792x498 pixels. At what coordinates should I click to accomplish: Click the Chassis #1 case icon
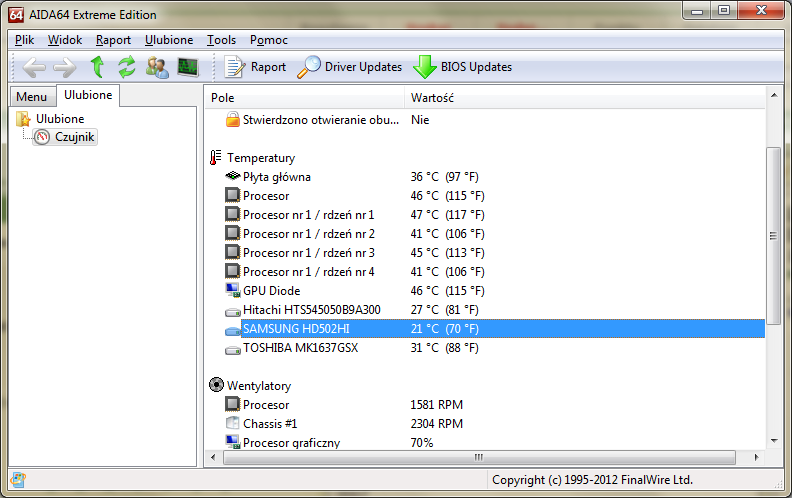[x=232, y=423]
